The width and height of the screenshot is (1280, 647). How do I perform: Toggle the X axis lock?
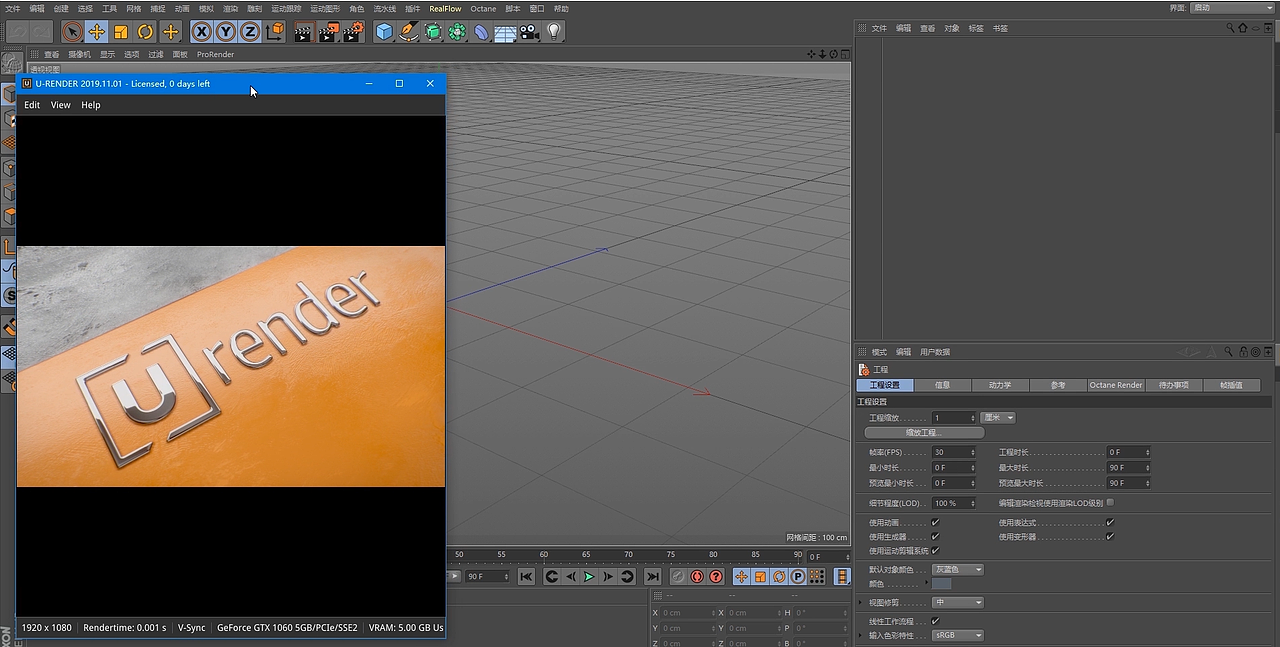tap(202, 32)
